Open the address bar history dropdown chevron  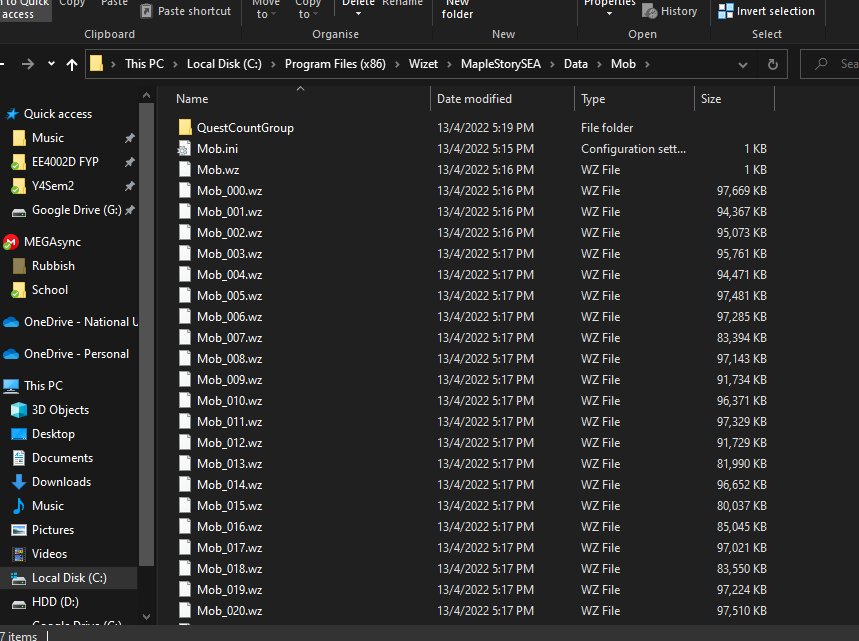(742, 62)
